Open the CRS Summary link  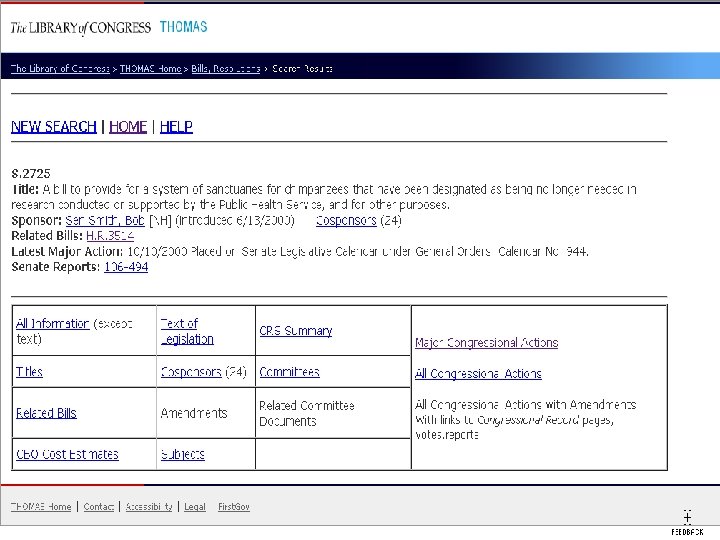tap(296, 331)
